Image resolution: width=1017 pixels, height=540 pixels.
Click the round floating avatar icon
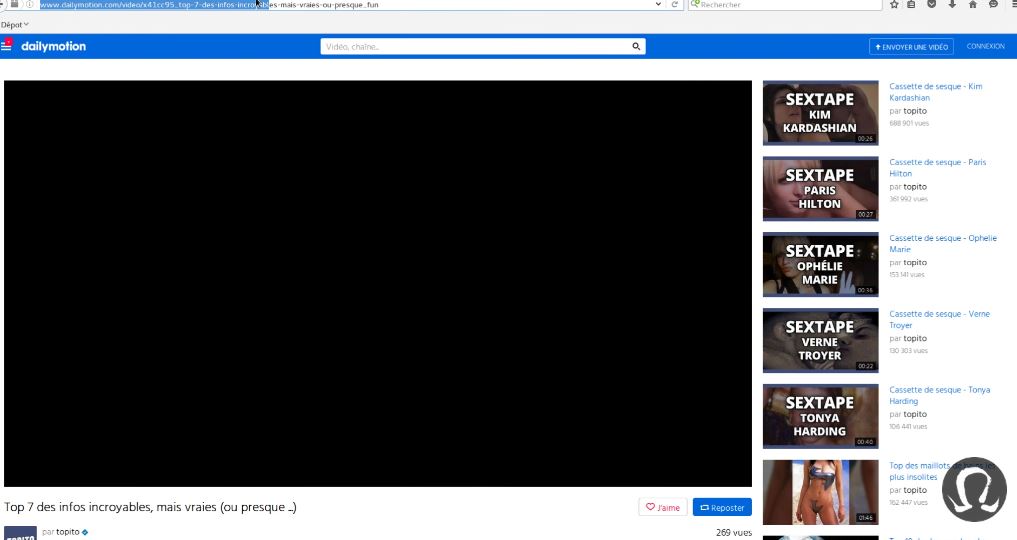pyautogui.click(x=974, y=490)
